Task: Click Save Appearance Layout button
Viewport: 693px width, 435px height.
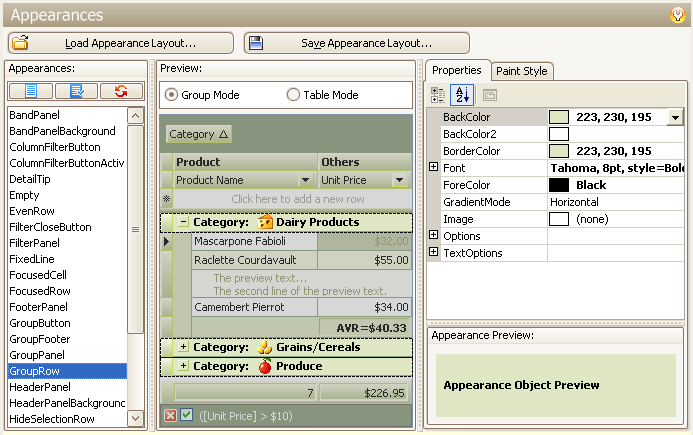Action: point(357,43)
